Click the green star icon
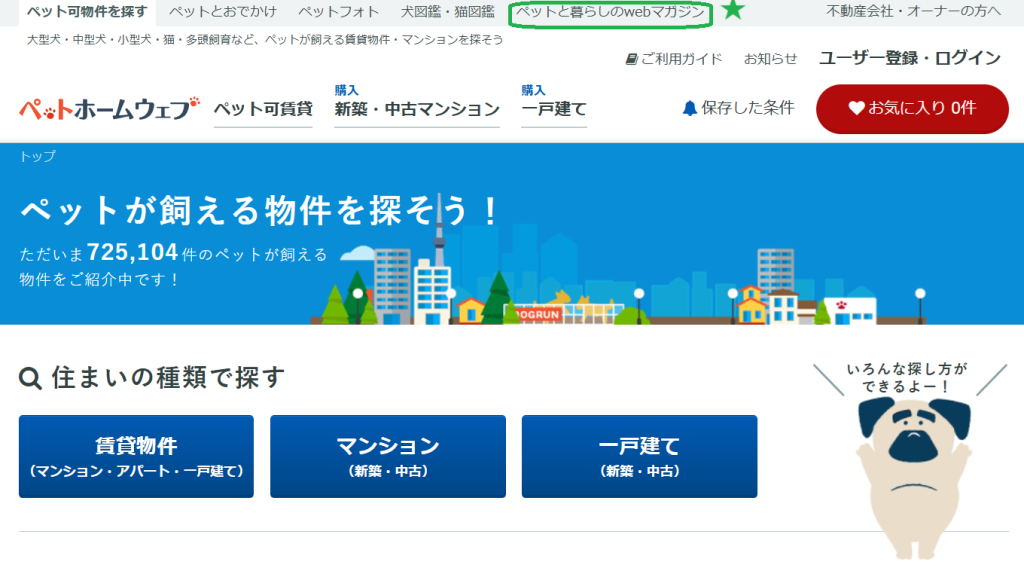This screenshot has height=565, width=1024. tap(734, 11)
